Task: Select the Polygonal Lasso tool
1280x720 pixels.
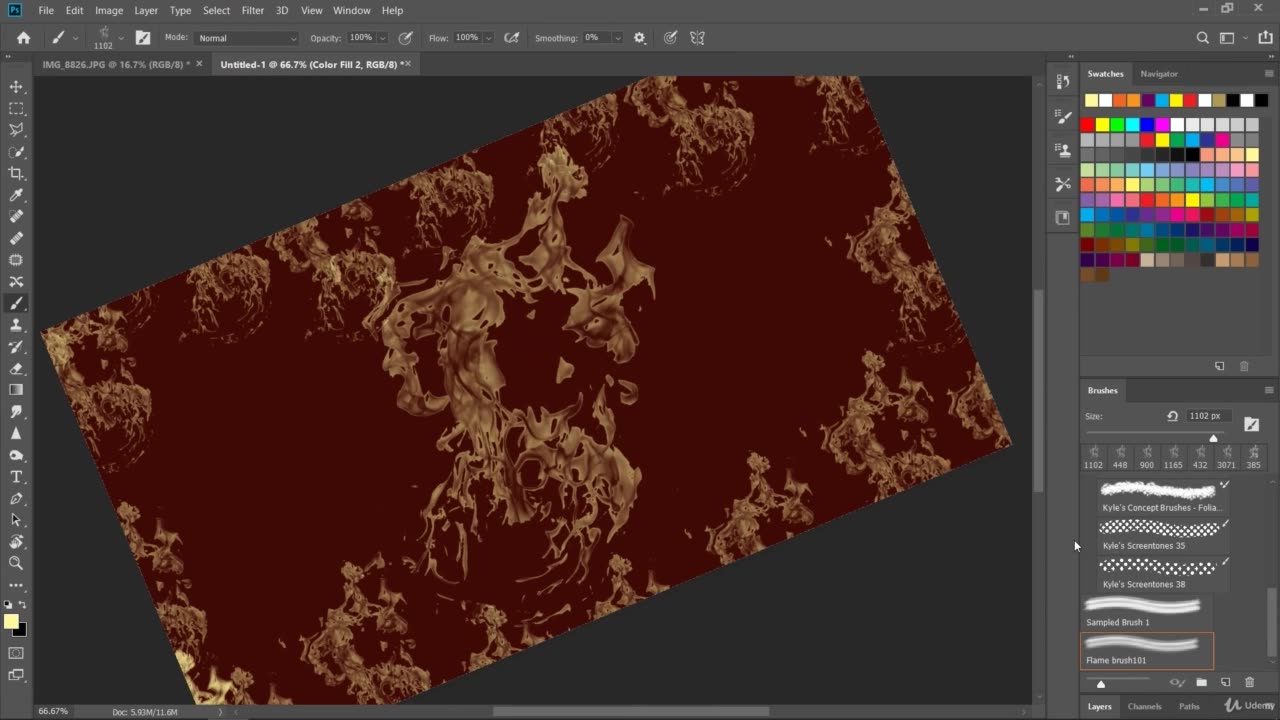Action: (x=16, y=130)
